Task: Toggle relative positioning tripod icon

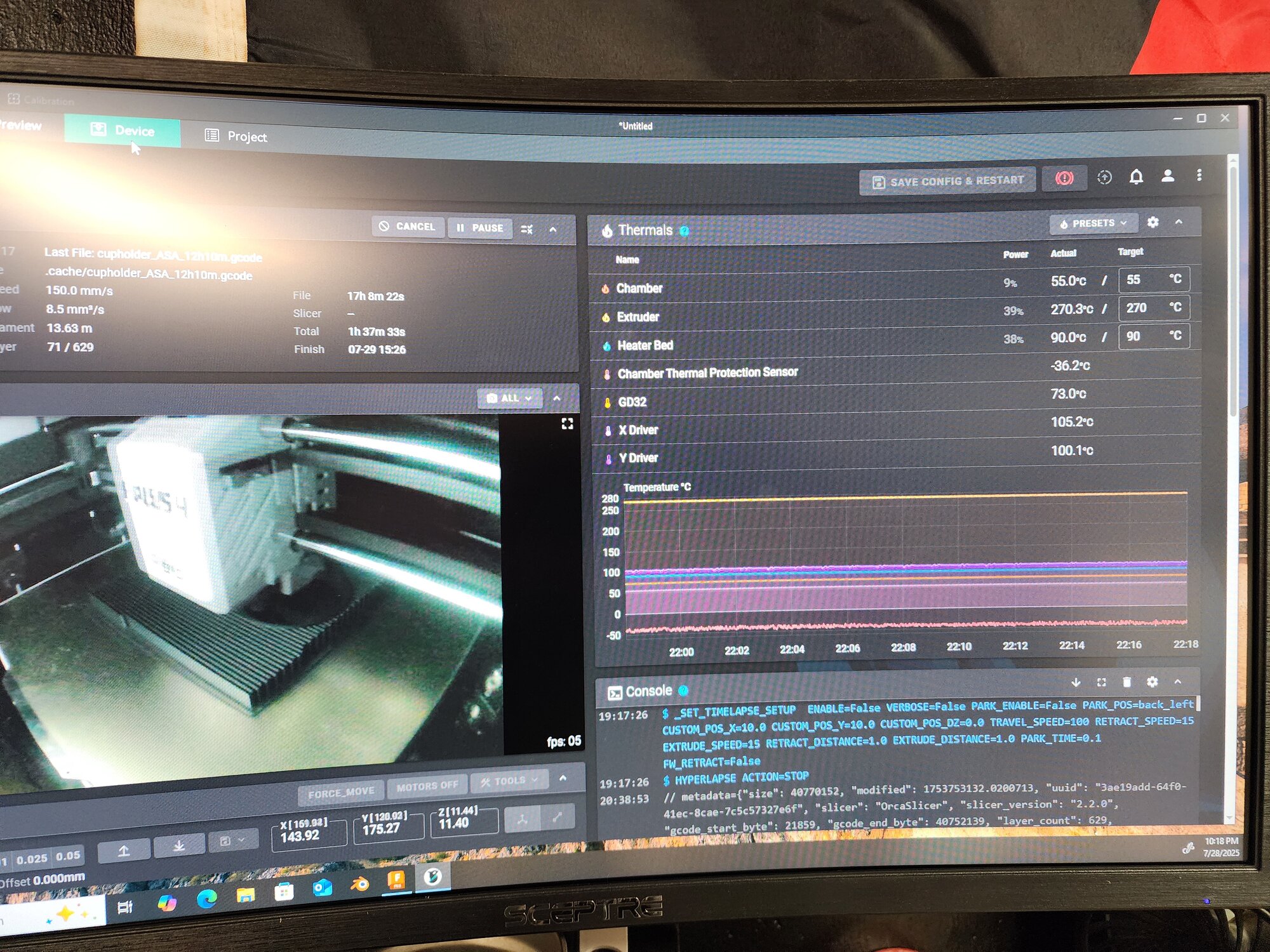Action: (x=522, y=819)
